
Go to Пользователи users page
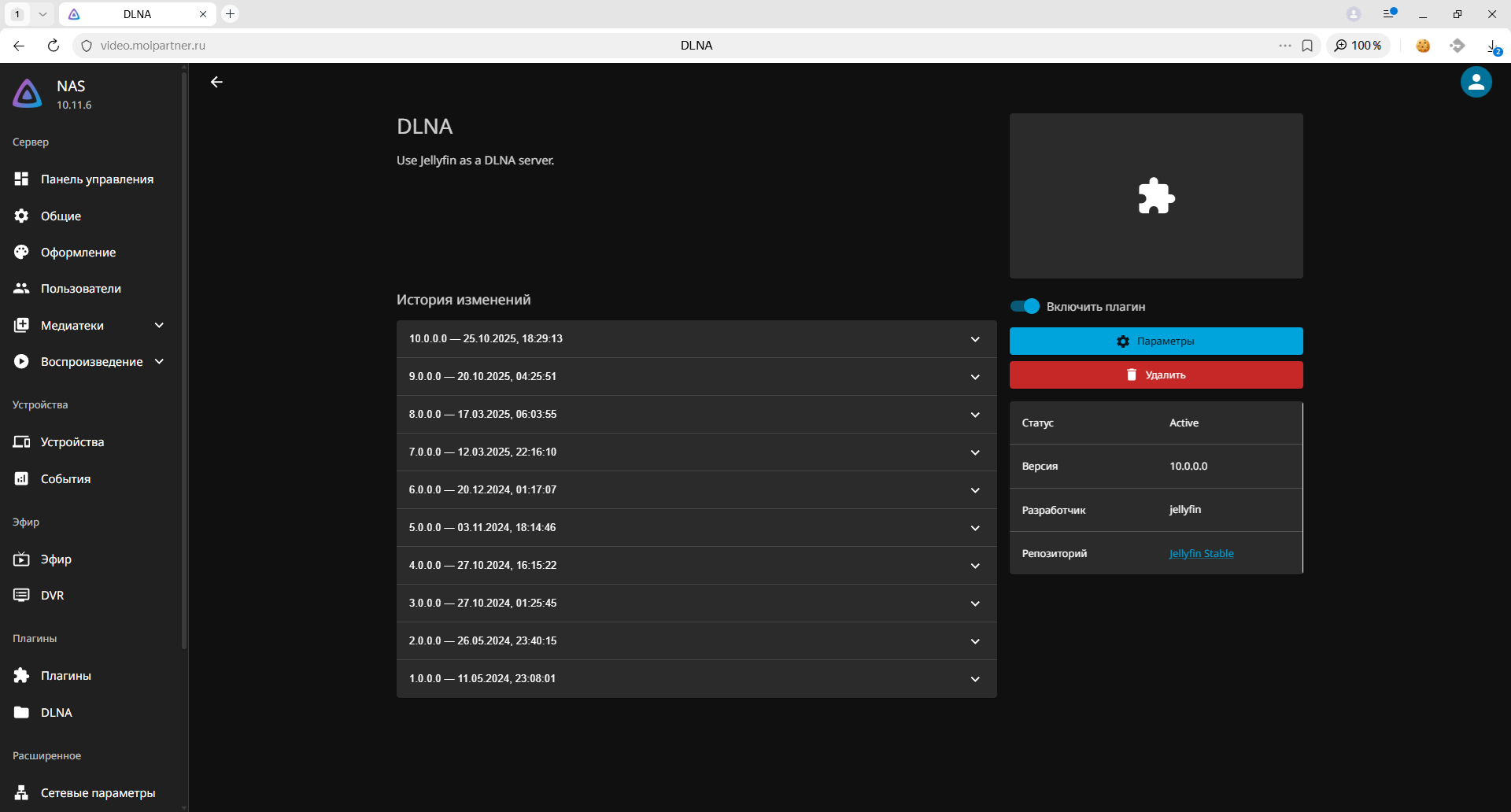pos(80,289)
